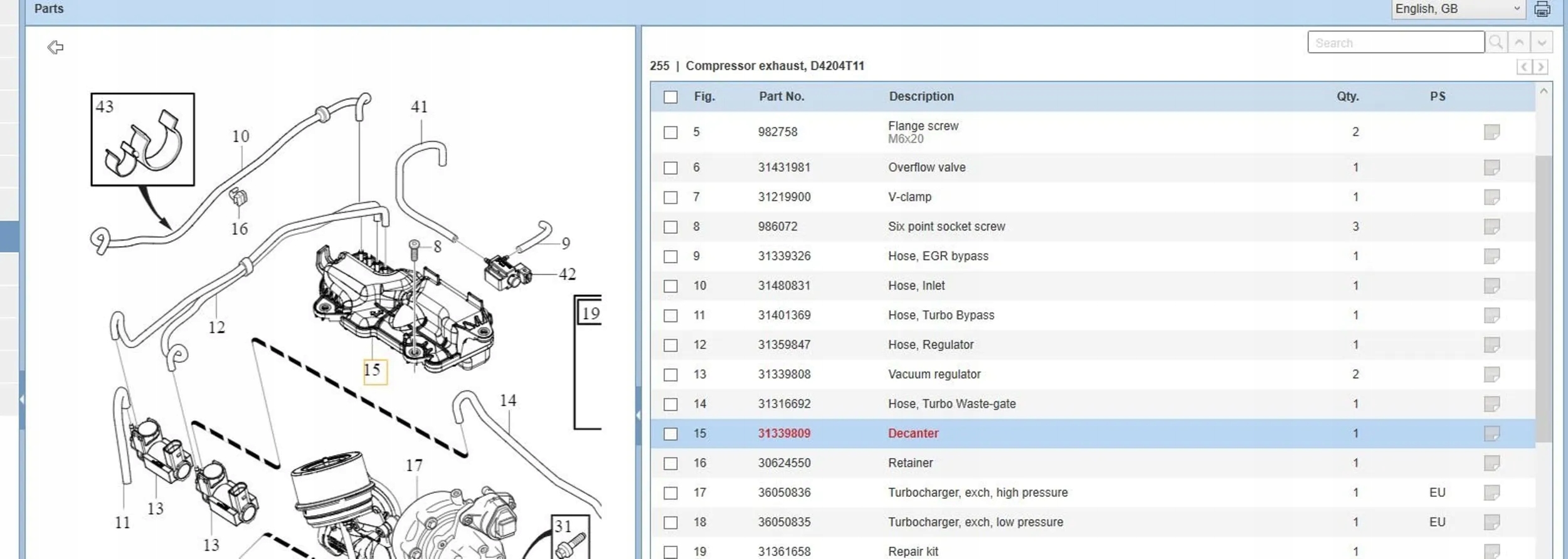
Task: Open note icon for Flange screw row
Action: click(x=1492, y=132)
